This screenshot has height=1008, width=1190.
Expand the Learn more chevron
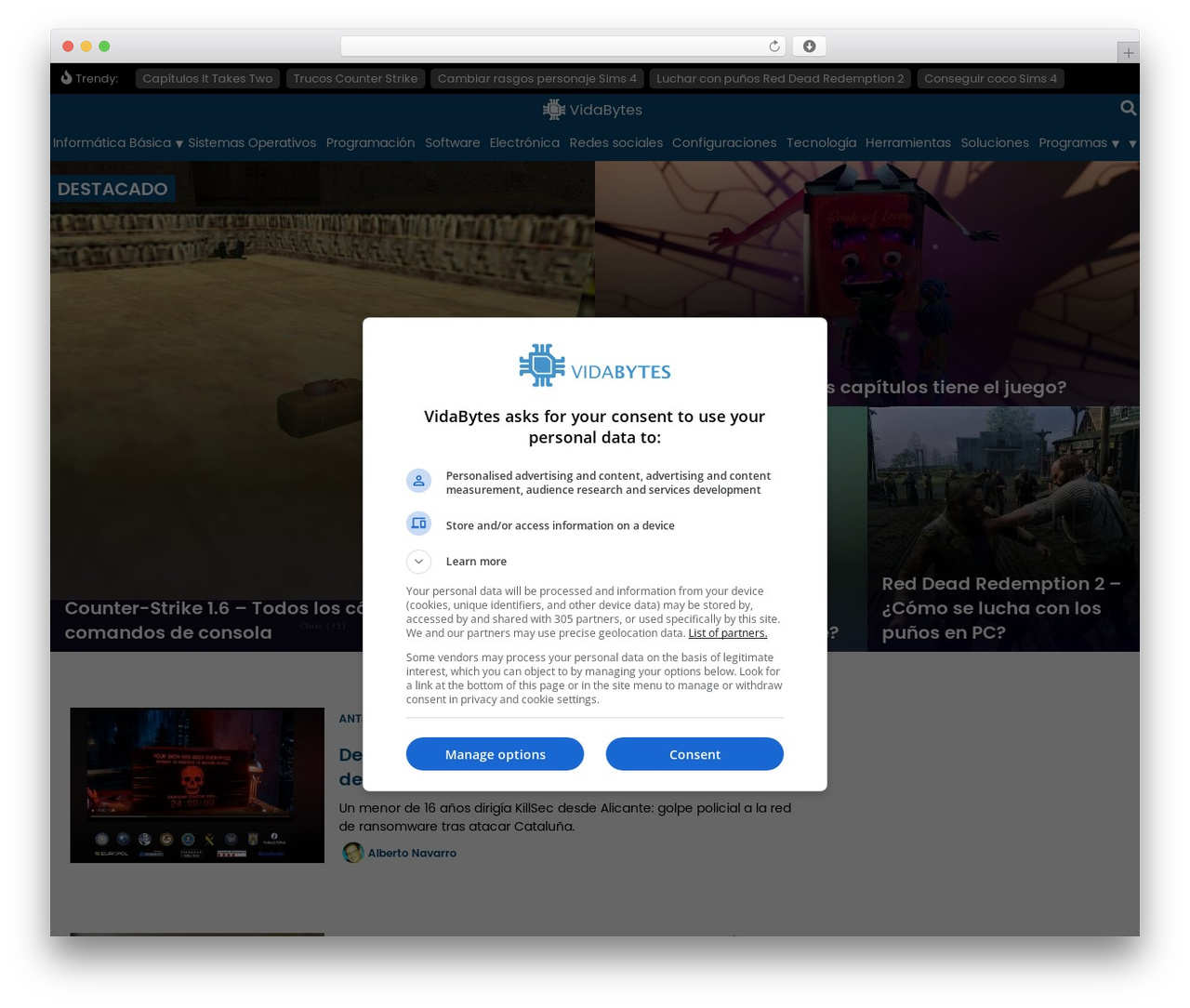pyautogui.click(x=418, y=562)
